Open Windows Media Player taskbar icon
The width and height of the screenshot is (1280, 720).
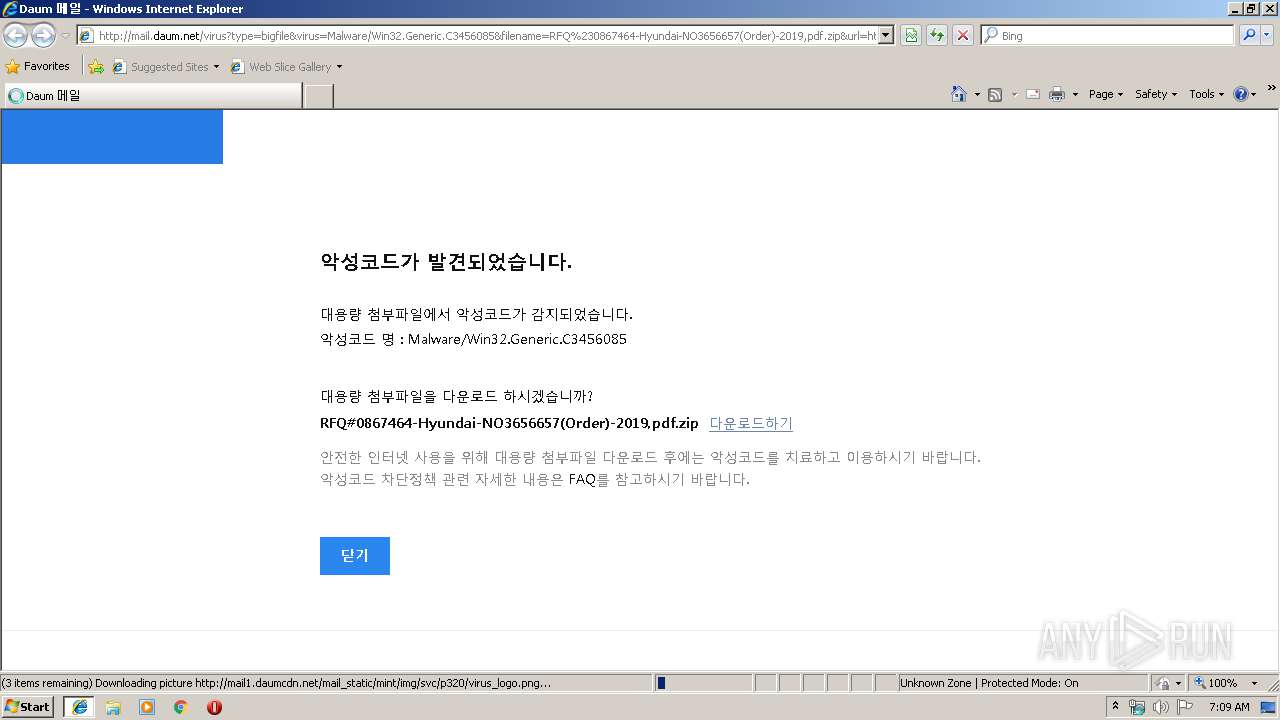click(147, 707)
